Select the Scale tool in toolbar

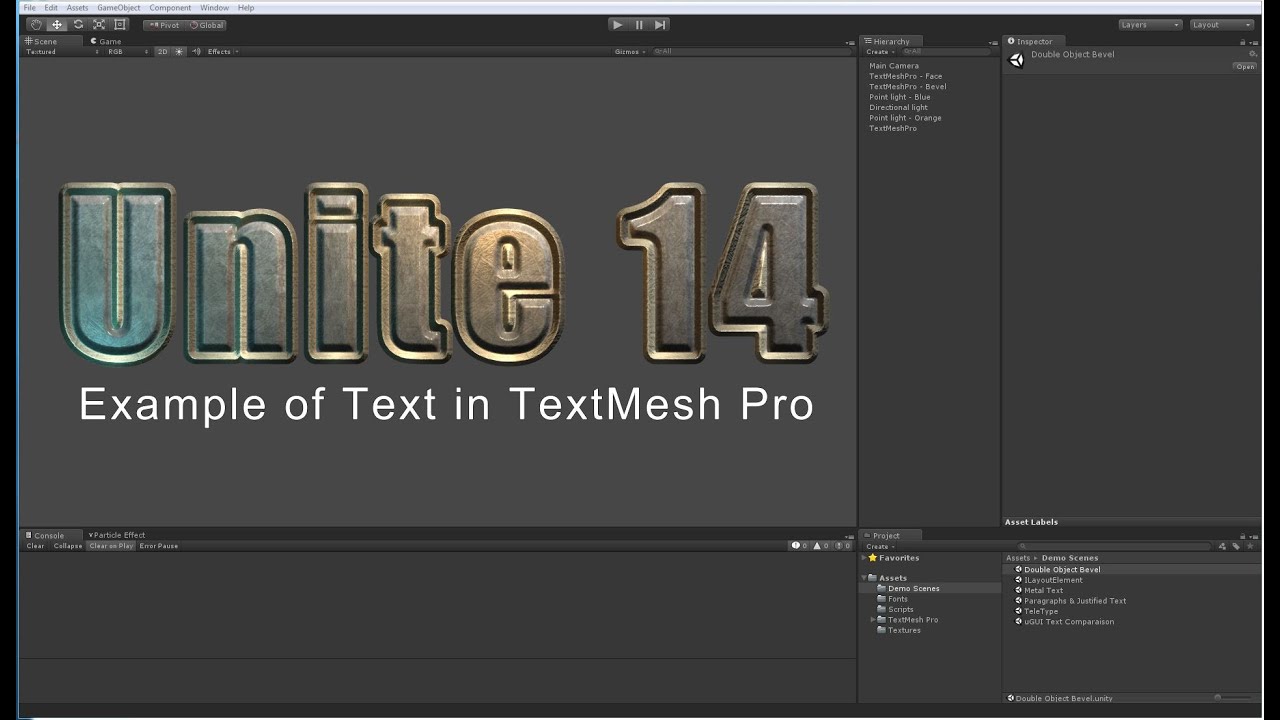(x=99, y=24)
